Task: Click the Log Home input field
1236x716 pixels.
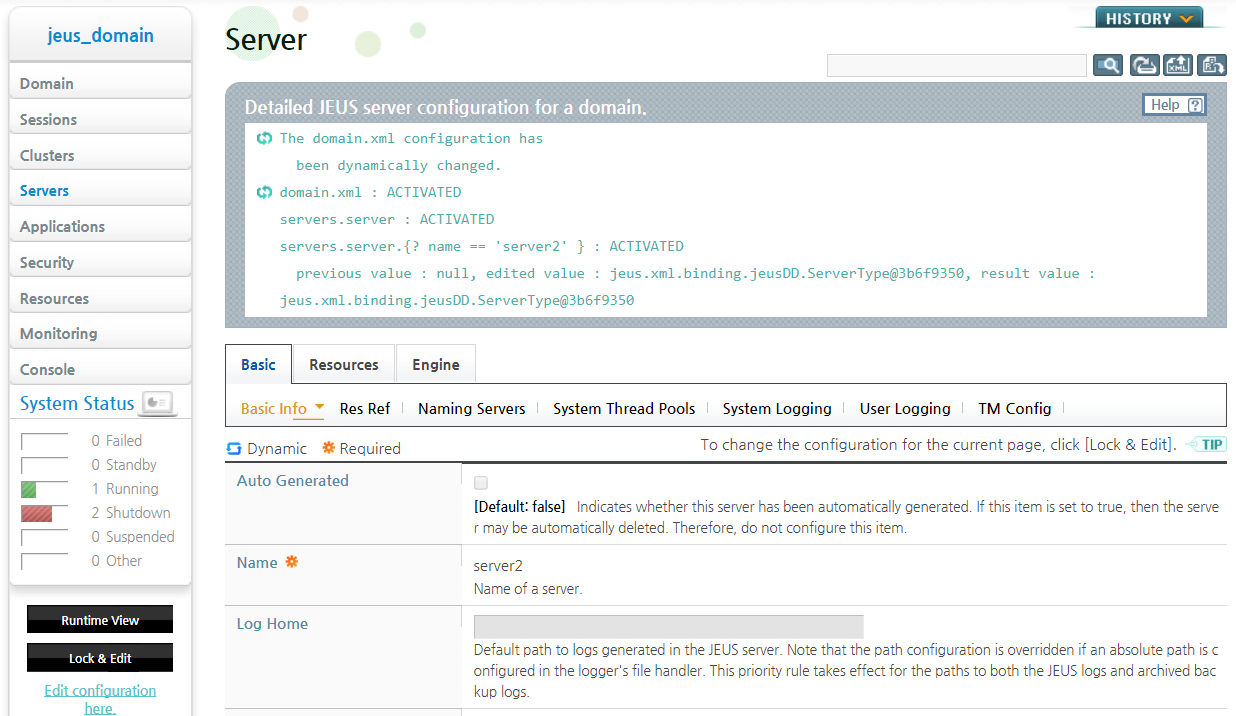Action: pyautogui.click(x=668, y=626)
